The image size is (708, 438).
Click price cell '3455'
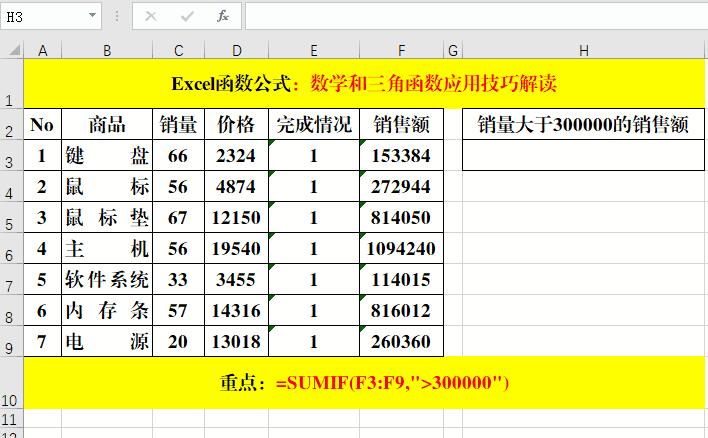point(237,279)
